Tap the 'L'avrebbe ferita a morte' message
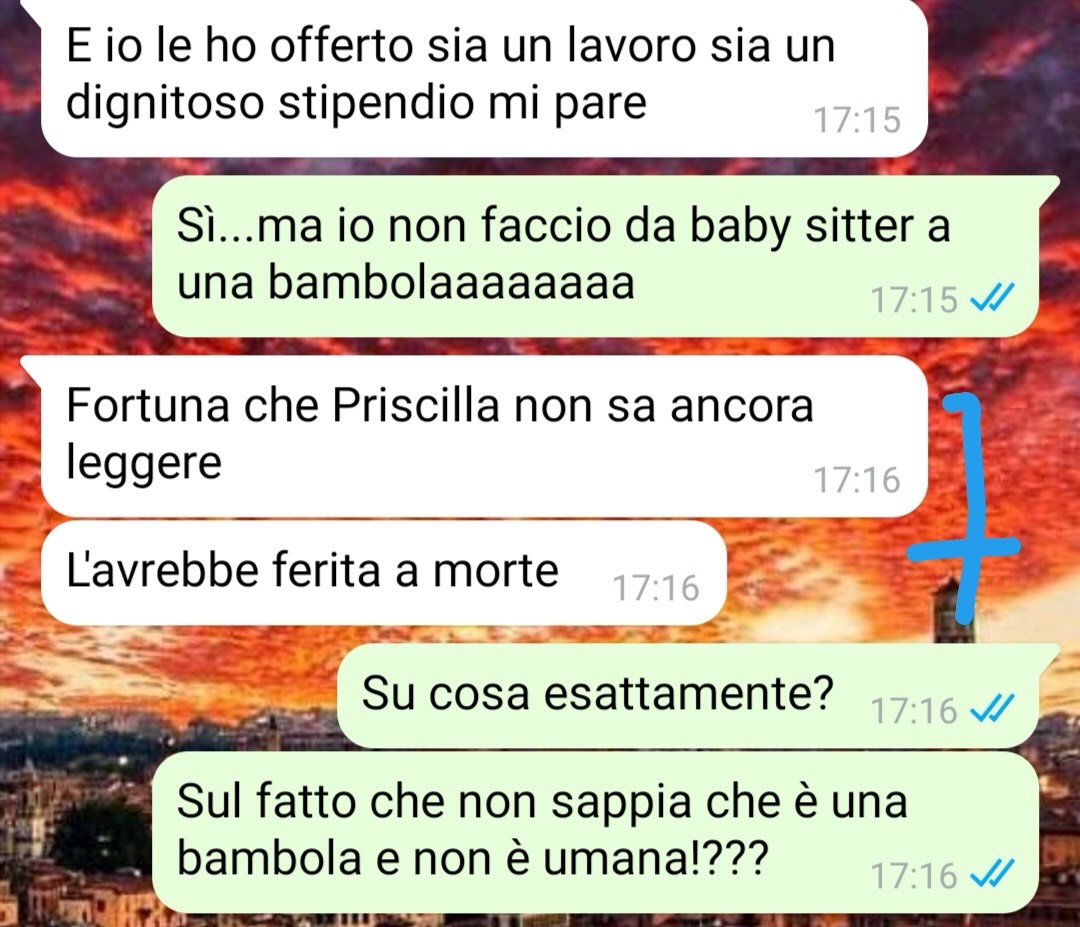The height and width of the screenshot is (927, 1080). [x=384, y=573]
